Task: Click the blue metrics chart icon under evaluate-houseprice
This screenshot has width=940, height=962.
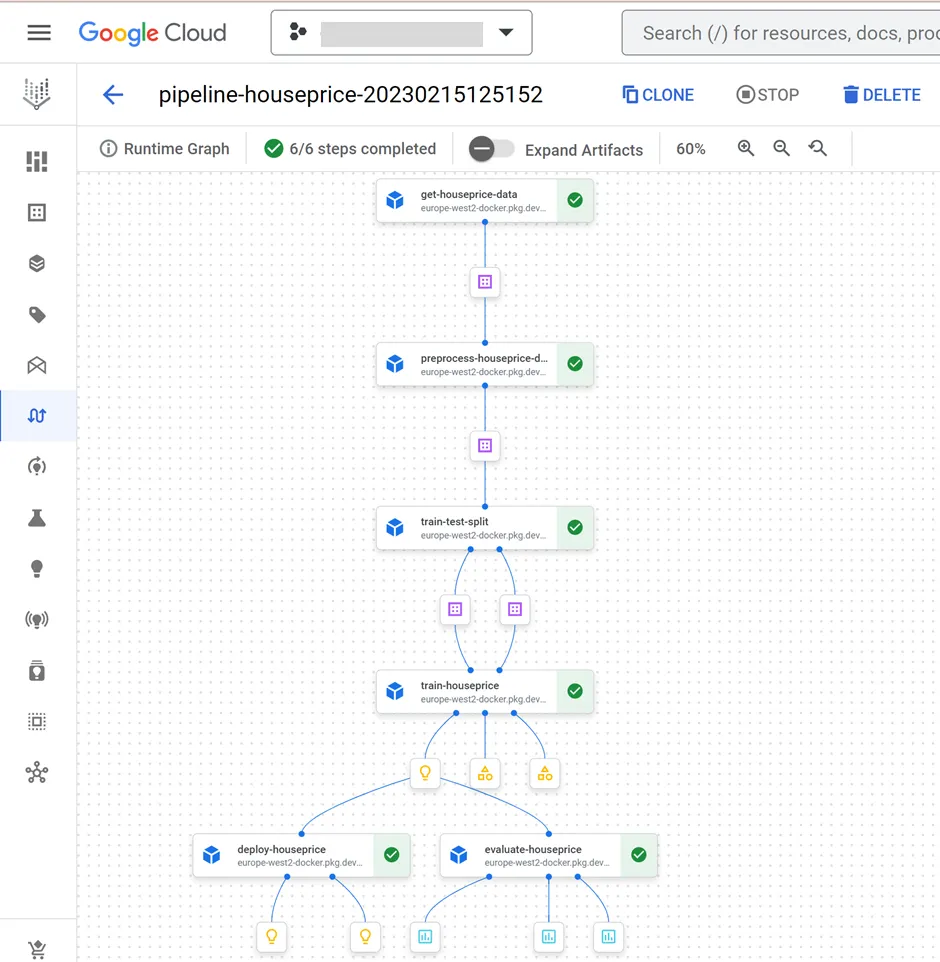Action: (x=548, y=936)
